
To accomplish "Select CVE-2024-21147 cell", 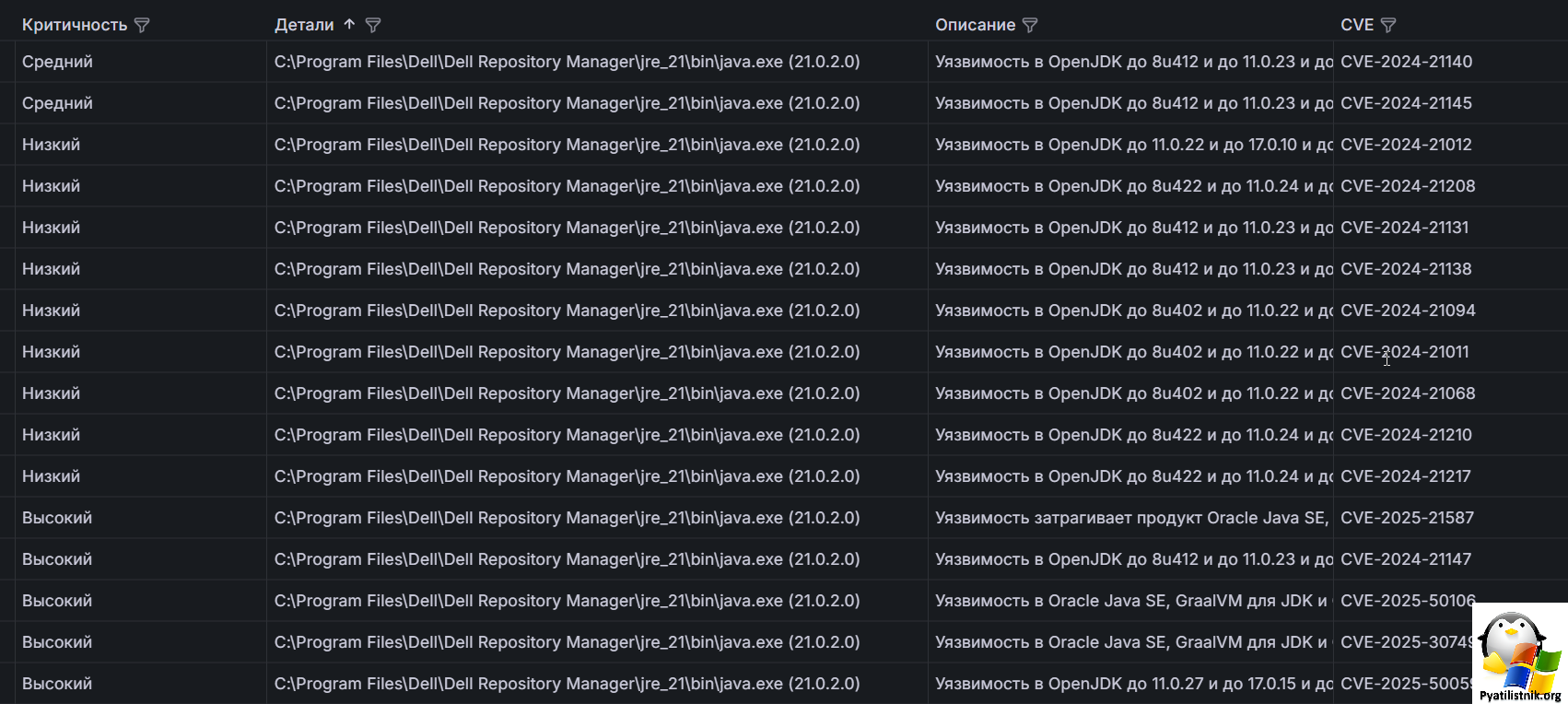I will pyautogui.click(x=1406, y=559).
